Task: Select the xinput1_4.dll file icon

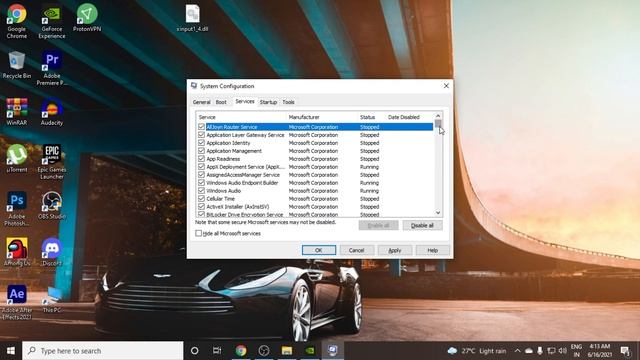Action: point(193,18)
